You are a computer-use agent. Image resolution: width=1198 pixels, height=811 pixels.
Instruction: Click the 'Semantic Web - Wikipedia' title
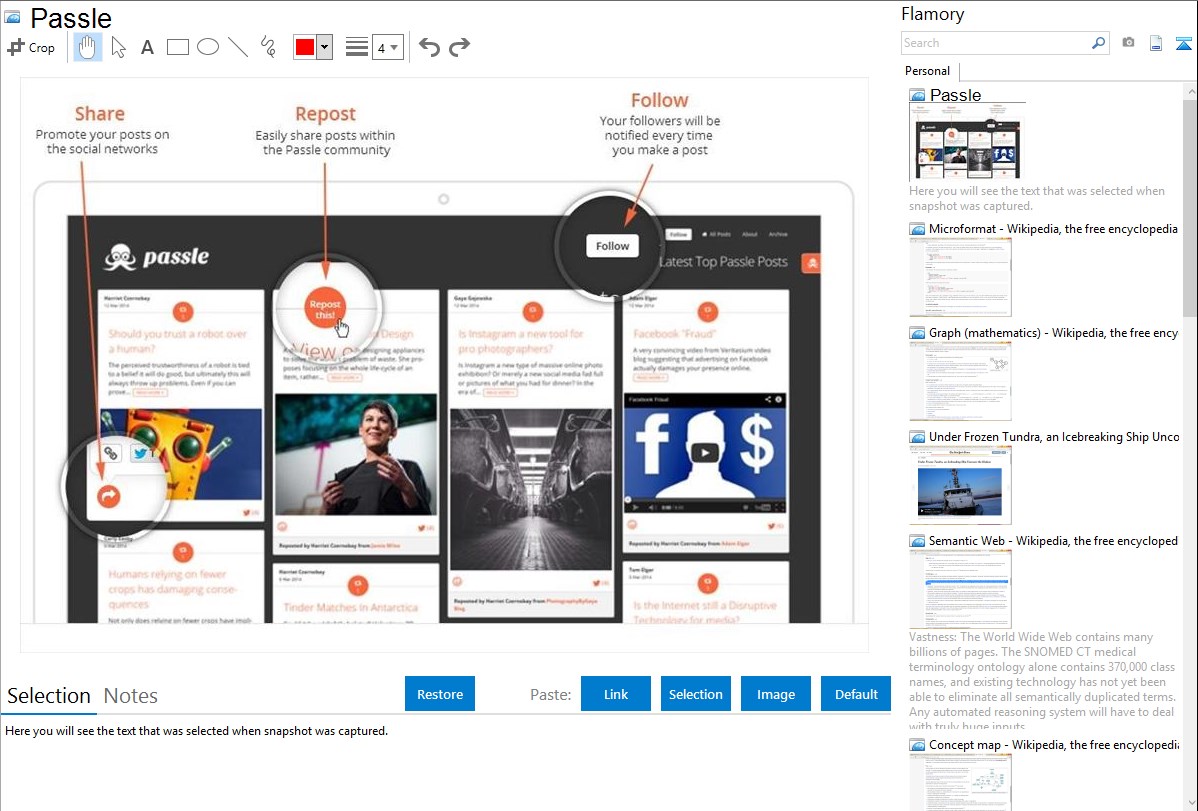click(x=1054, y=540)
